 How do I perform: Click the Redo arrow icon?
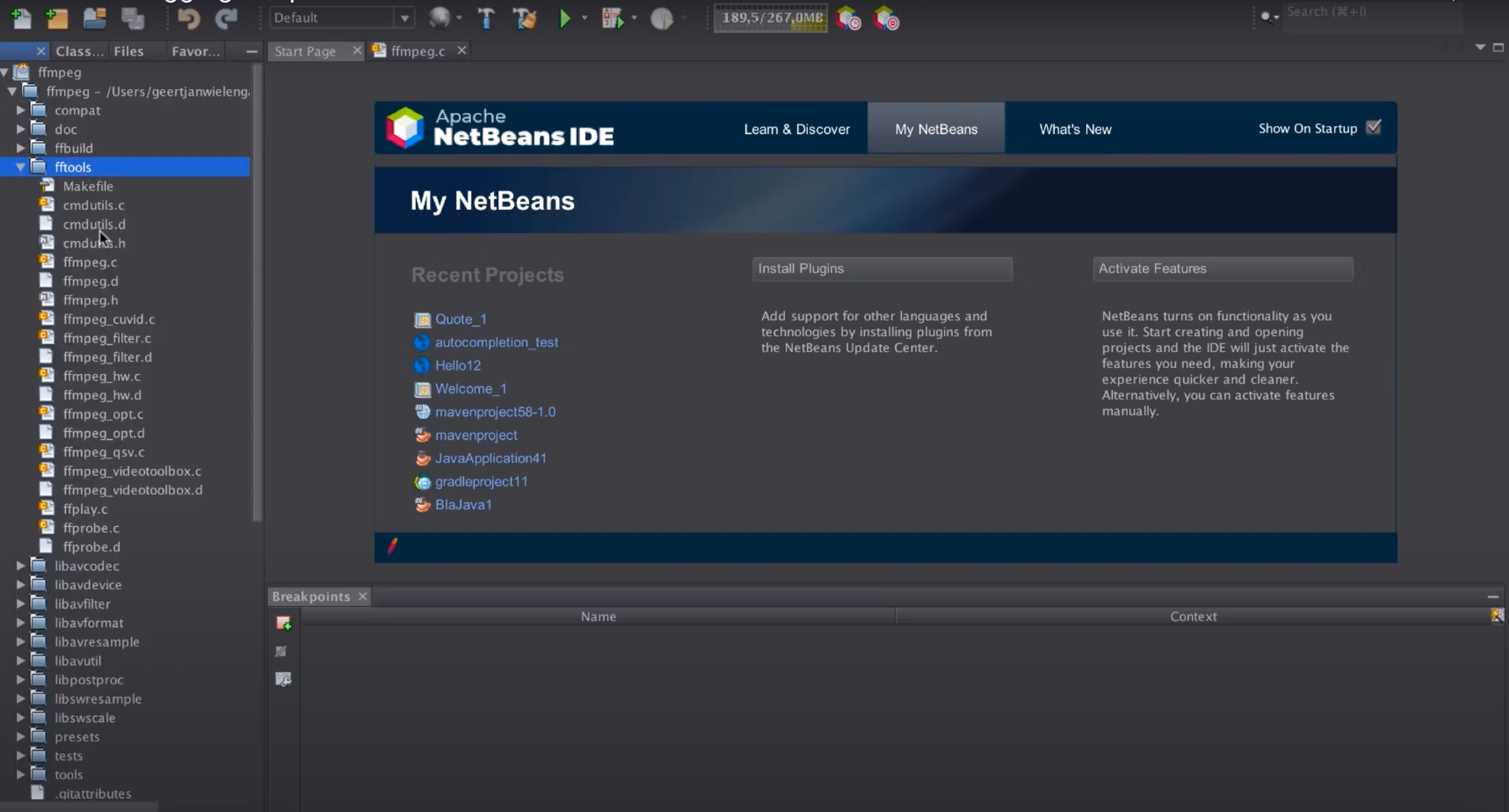tap(226, 19)
